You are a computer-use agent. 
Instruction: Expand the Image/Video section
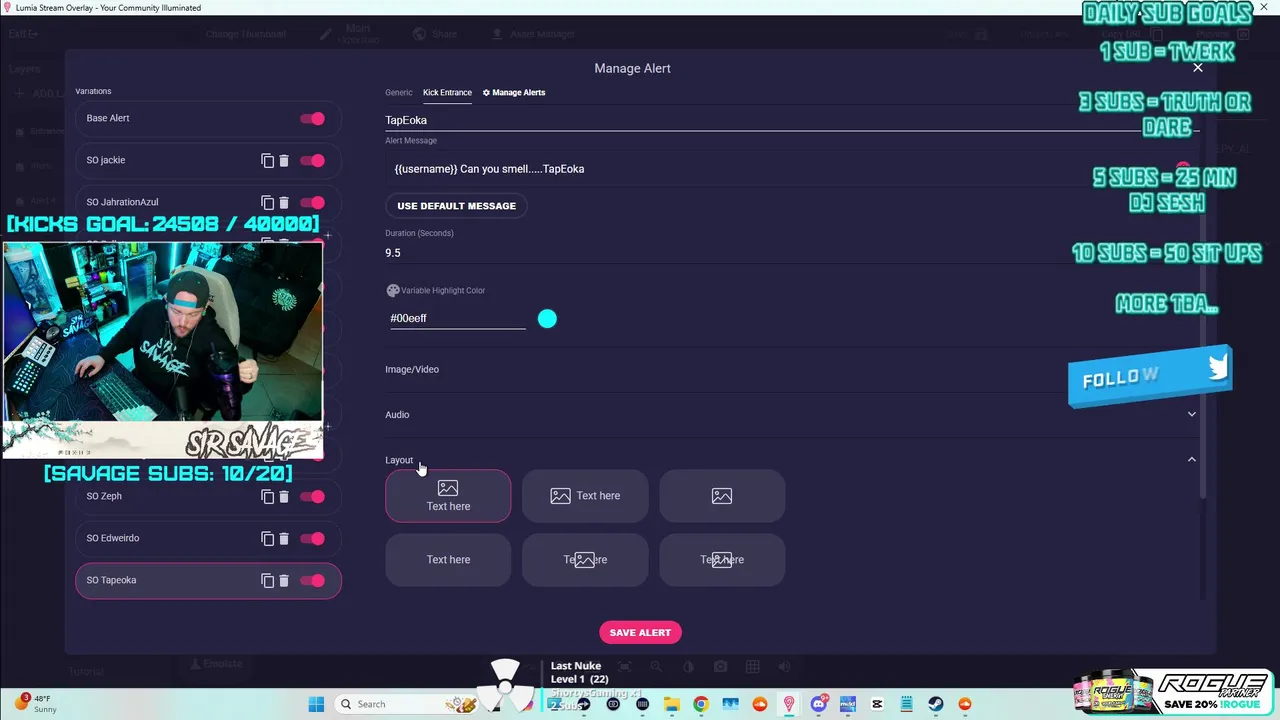(791, 369)
